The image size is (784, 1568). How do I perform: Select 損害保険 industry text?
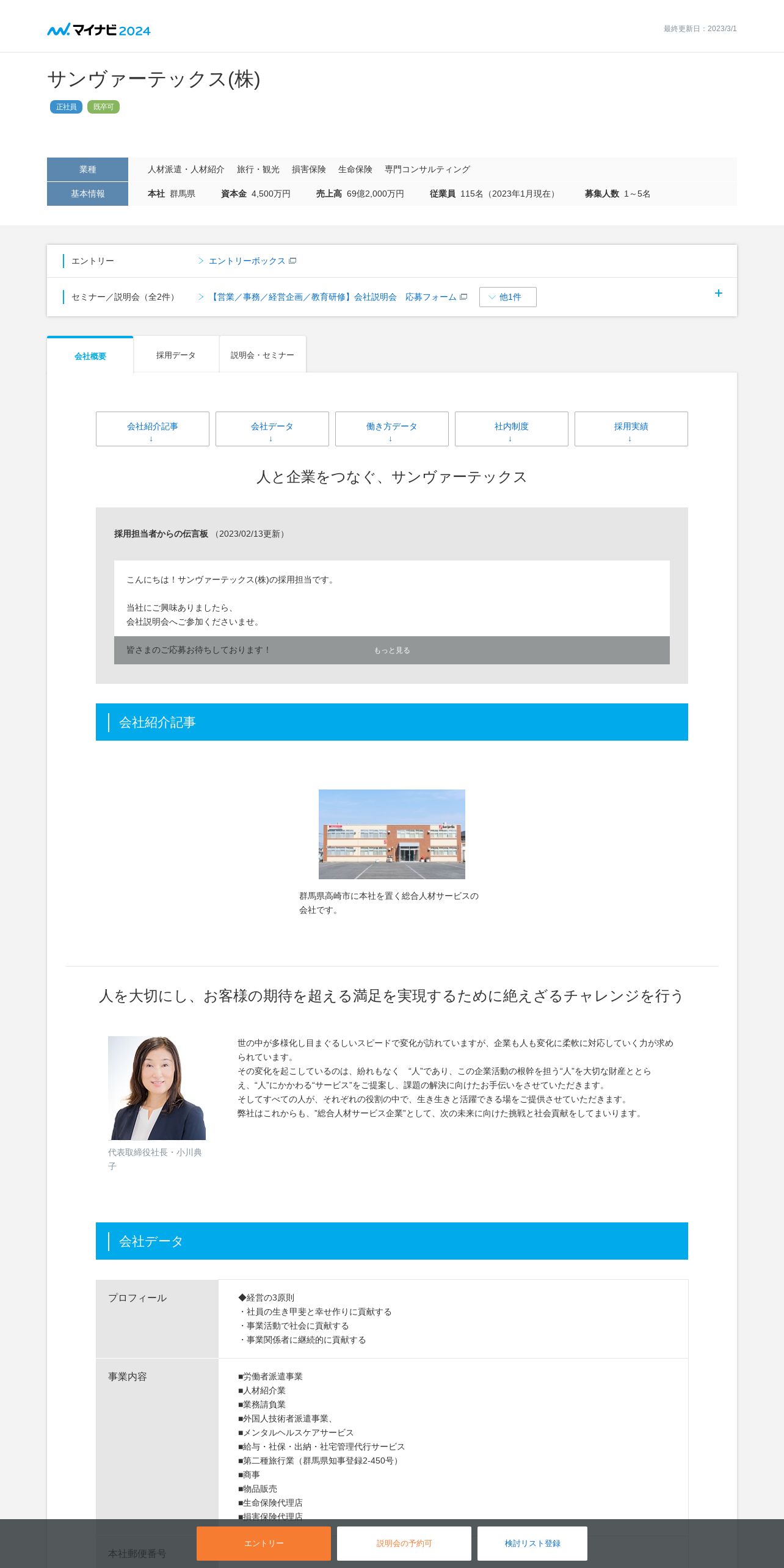(309, 169)
